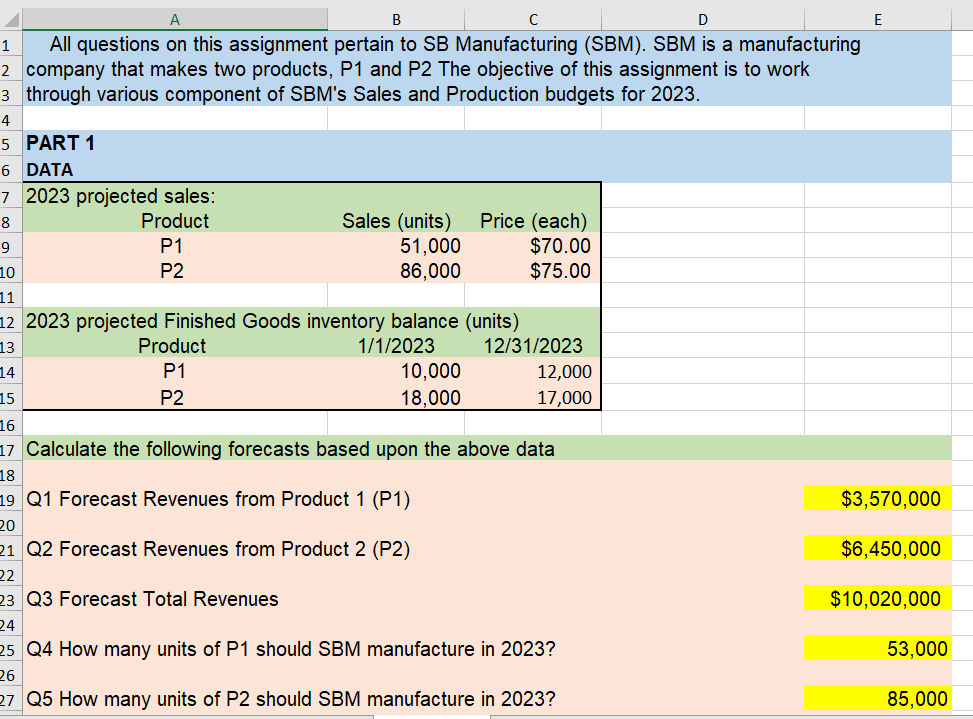Click the 'Sales (units)' header cell
The image size is (973, 719).
tap(396, 221)
